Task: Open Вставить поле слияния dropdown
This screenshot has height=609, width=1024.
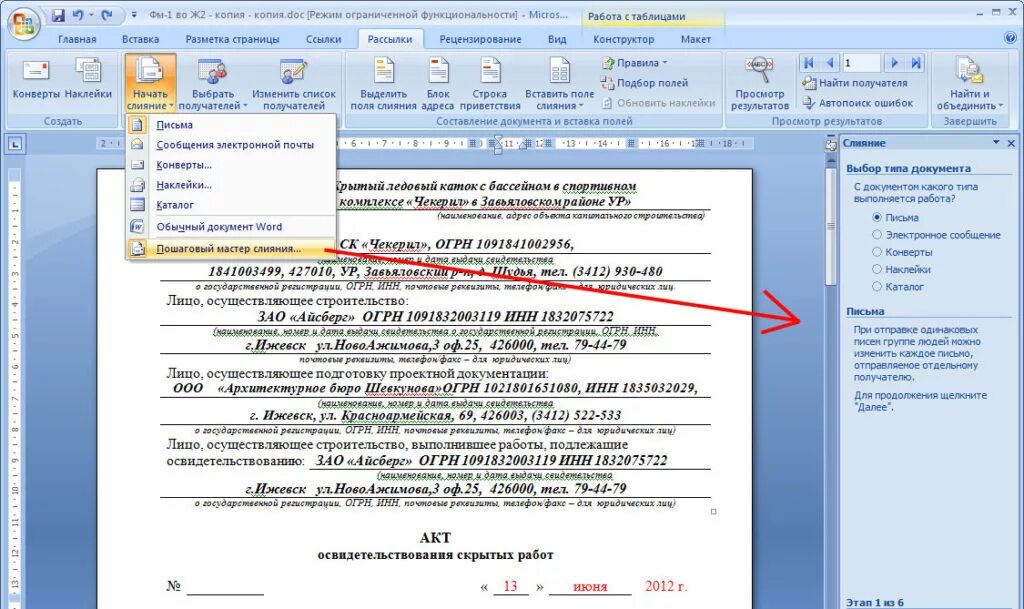Action: (560, 83)
